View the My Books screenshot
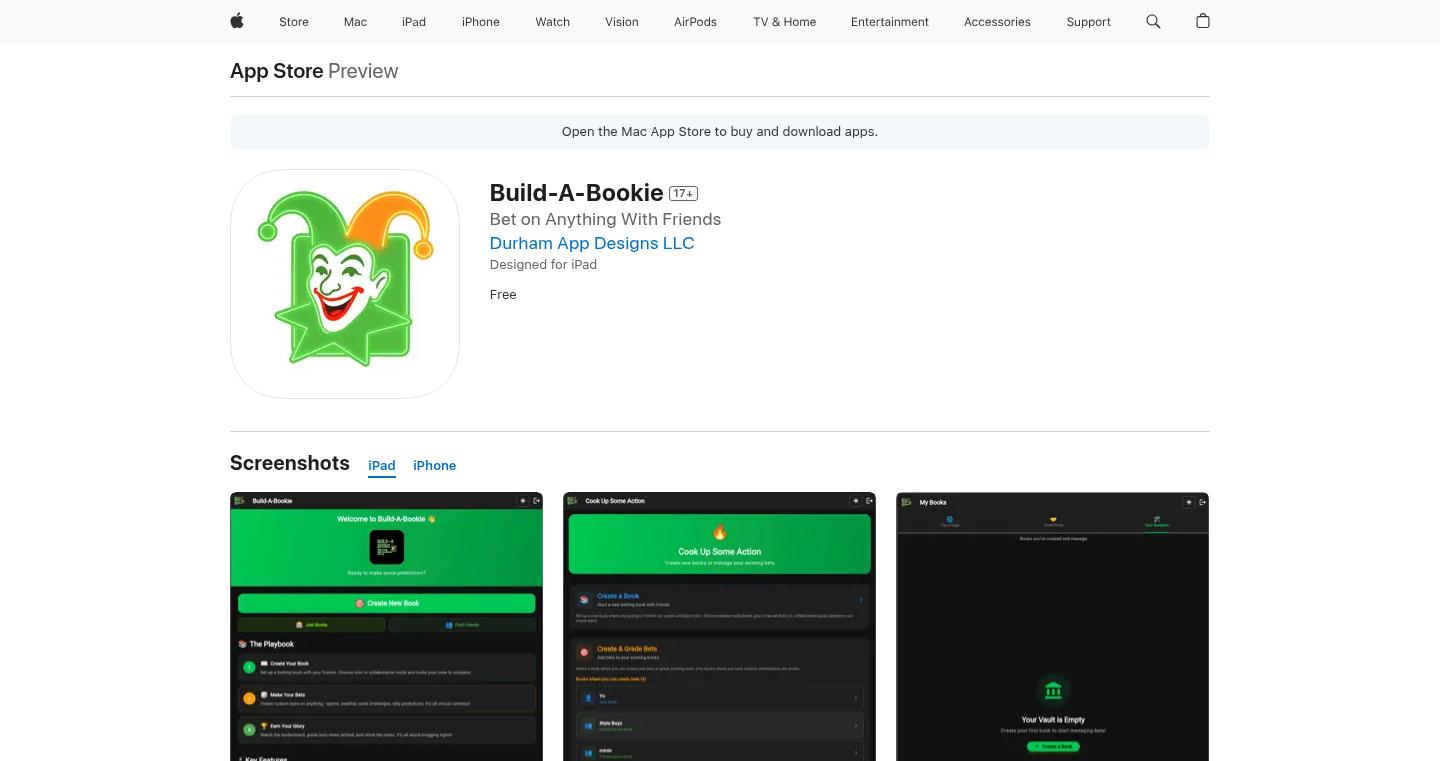1440x761 pixels. point(1053,626)
